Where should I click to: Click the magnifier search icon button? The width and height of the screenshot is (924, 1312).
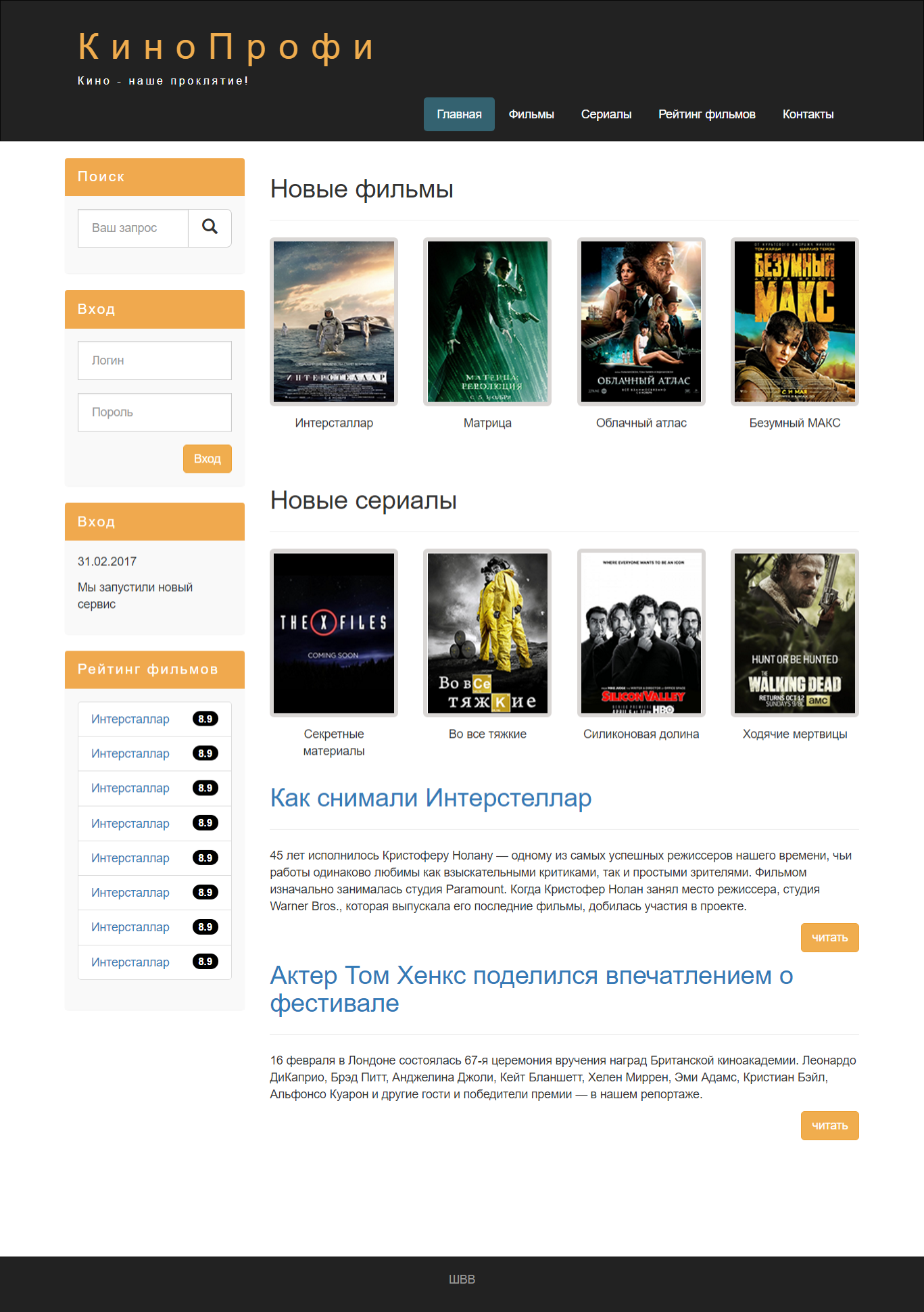[x=210, y=228]
